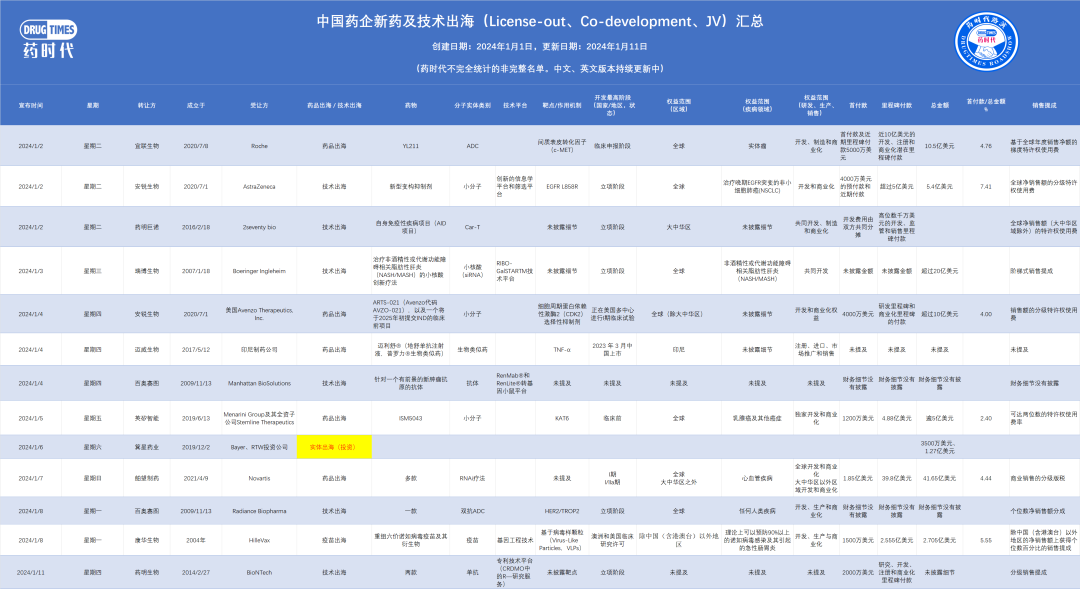Screen dimensions: 1080x589
Task: Select the RNAi疗法 cell
Action: [472, 478]
